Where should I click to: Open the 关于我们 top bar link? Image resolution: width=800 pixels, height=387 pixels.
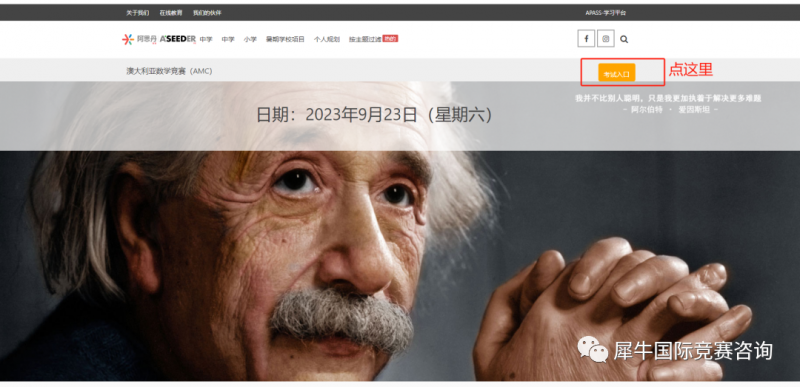coord(138,13)
